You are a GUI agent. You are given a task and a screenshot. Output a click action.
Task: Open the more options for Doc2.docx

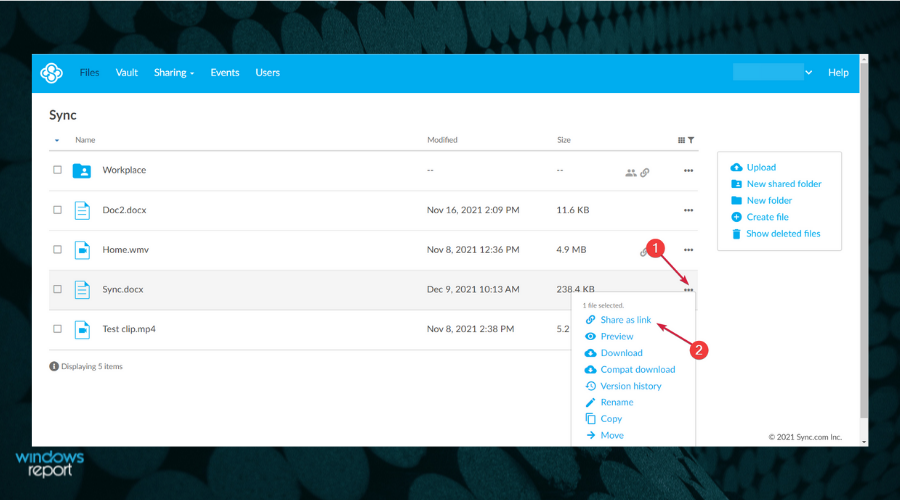coord(688,210)
